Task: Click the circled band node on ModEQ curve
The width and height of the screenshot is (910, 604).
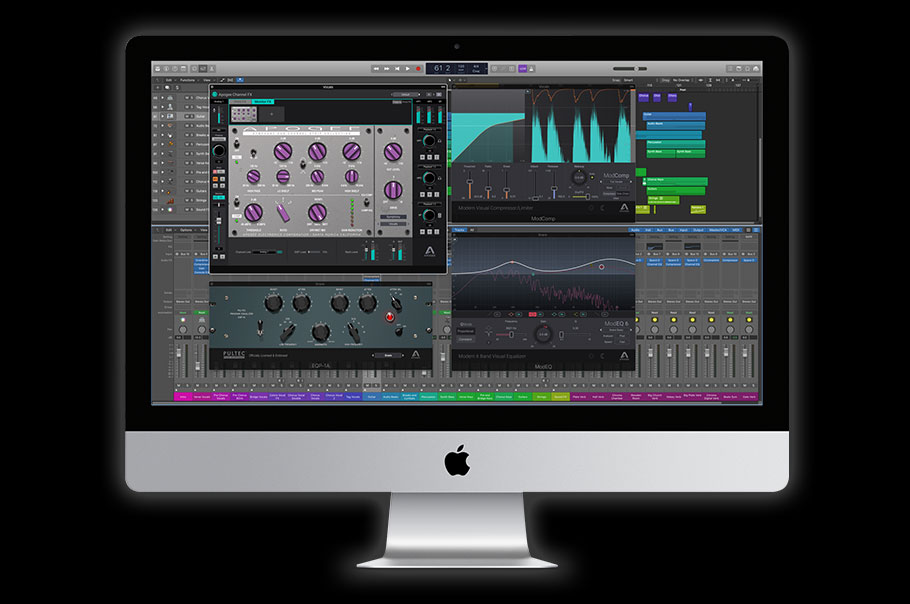Action: pos(601,267)
